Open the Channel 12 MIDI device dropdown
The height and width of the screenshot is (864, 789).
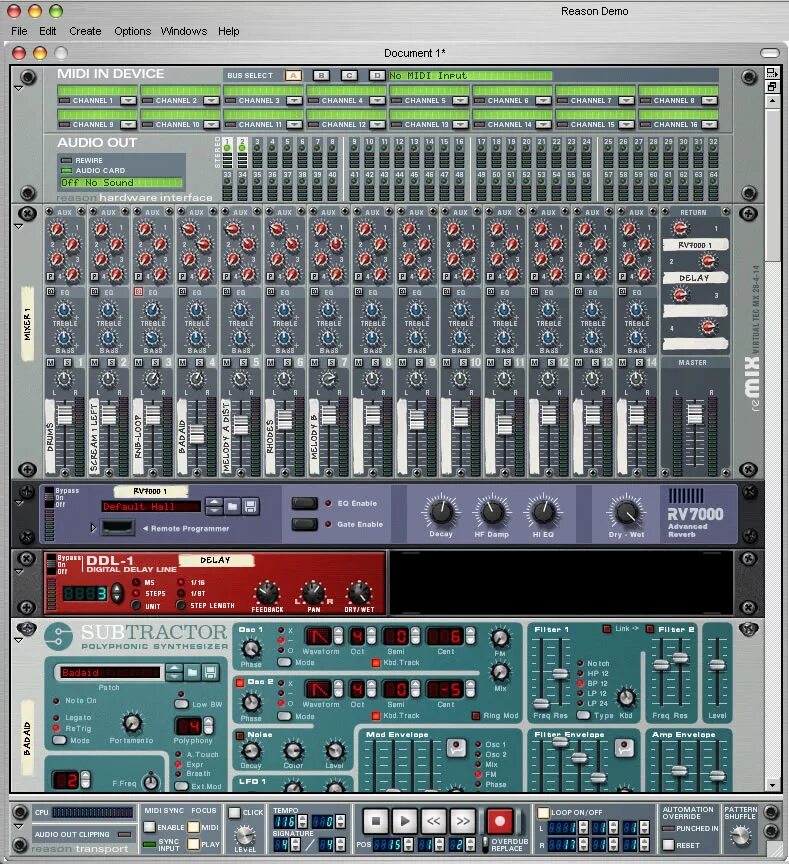377,125
